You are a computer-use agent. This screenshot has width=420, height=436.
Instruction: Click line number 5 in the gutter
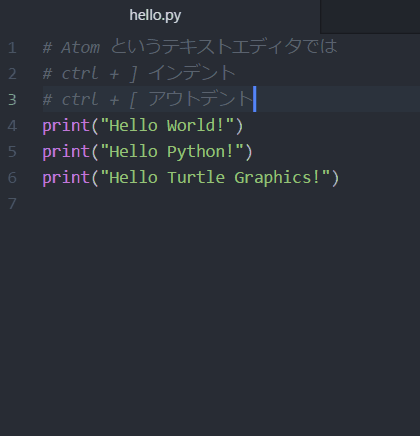tap(12, 152)
